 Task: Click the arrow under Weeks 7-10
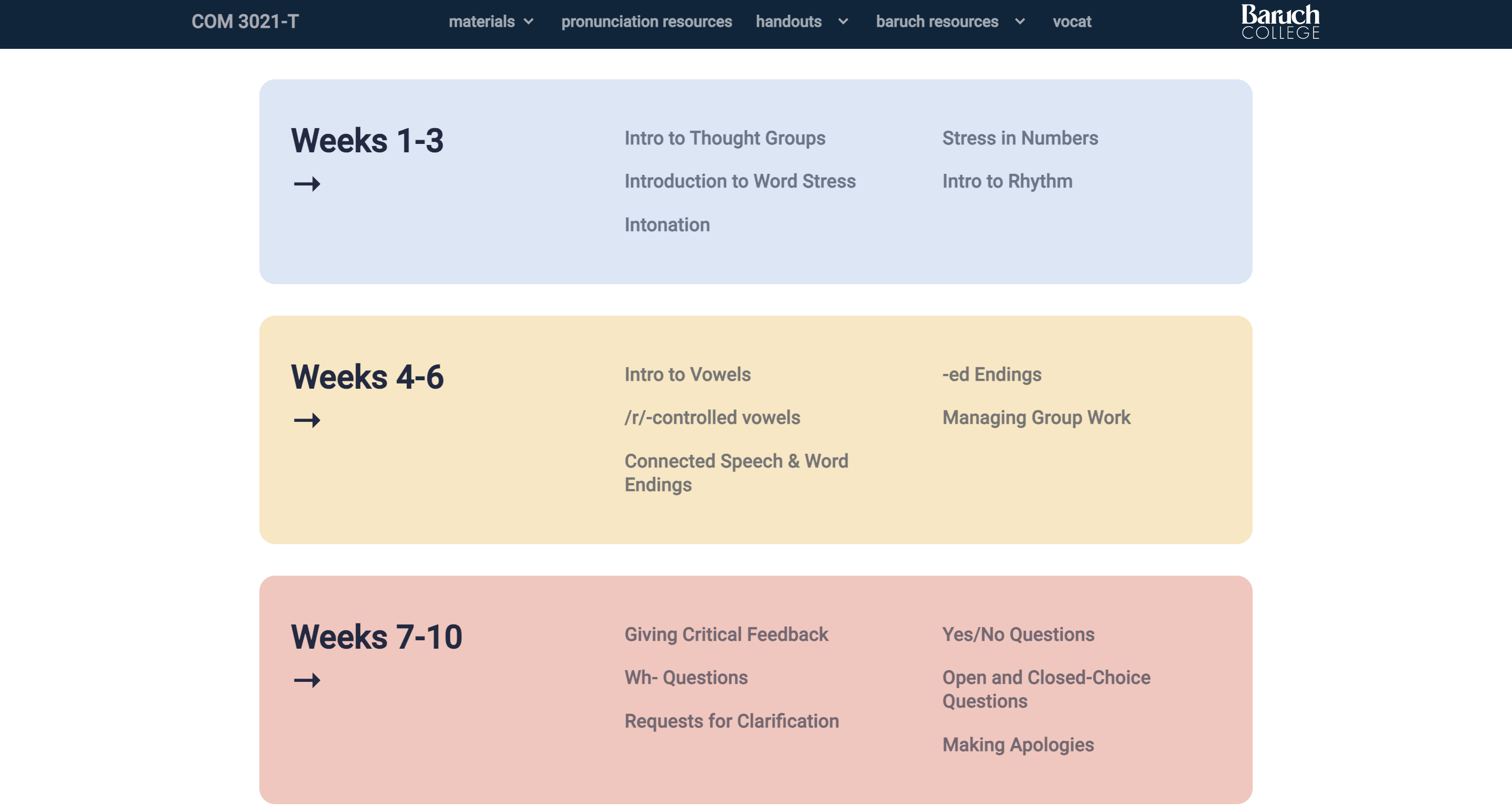pyautogui.click(x=307, y=680)
